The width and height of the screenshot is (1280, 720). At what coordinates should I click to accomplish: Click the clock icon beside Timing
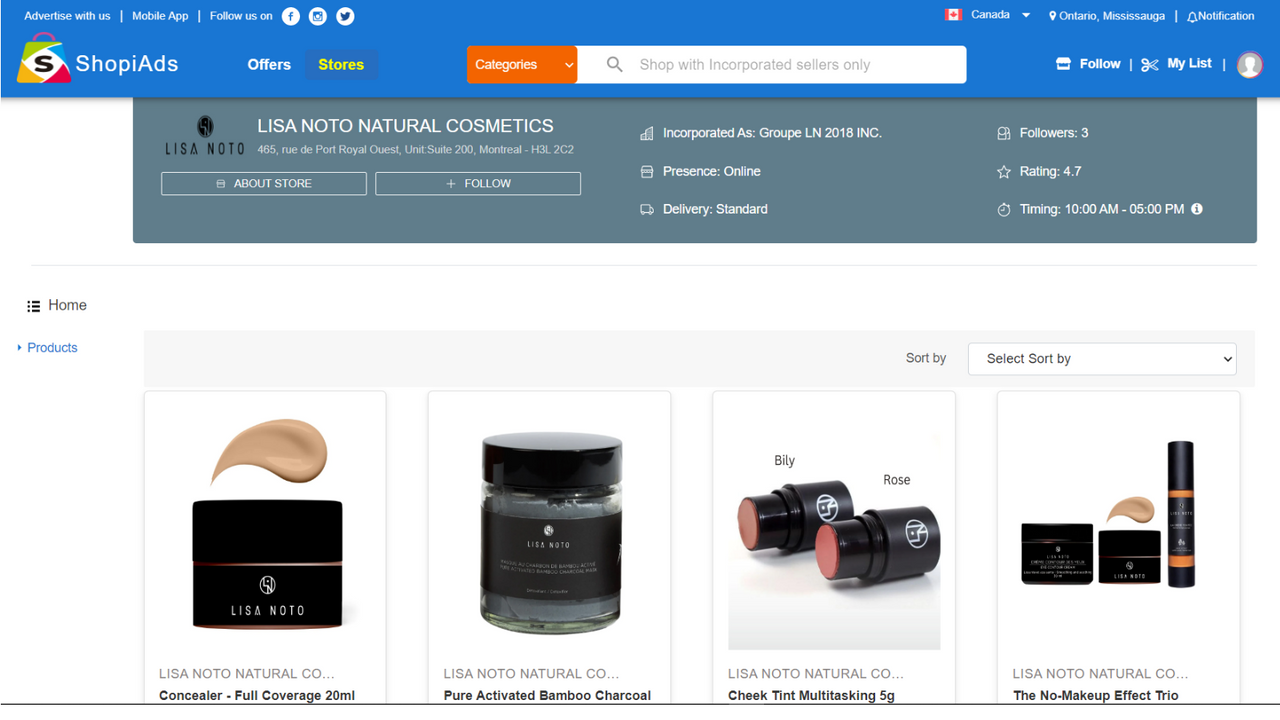coord(1004,210)
